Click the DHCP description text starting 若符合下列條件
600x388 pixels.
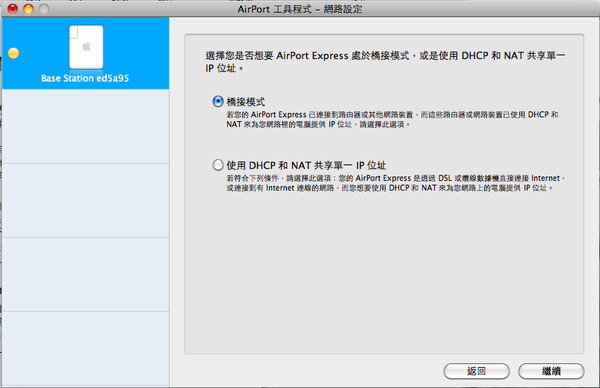(x=395, y=183)
